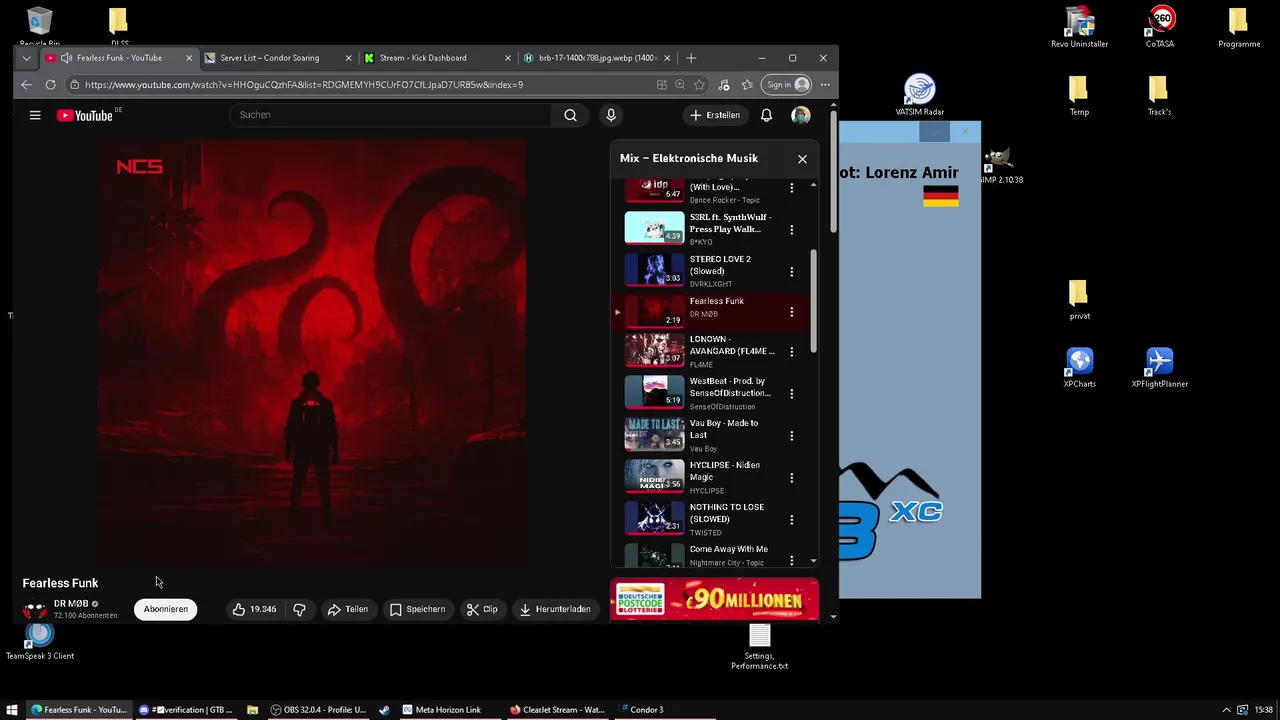Image resolution: width=1280 pixels, height=720 pixels.
Task: Open options for Vau Boy Made to Last item
Action: [x=791, y=435]
